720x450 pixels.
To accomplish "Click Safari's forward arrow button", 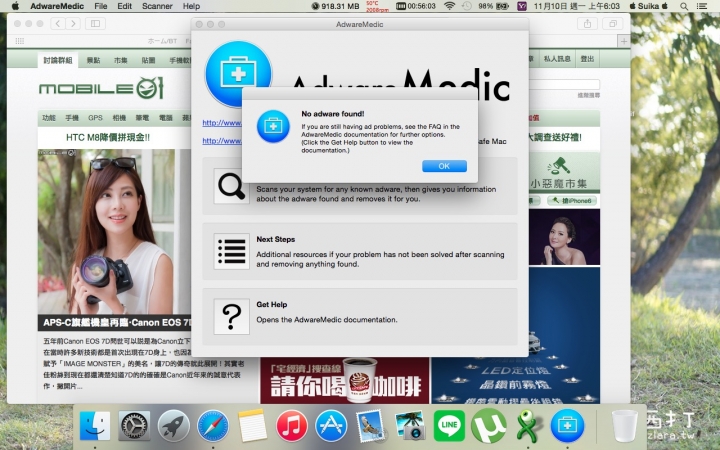I will coord(73,23).
